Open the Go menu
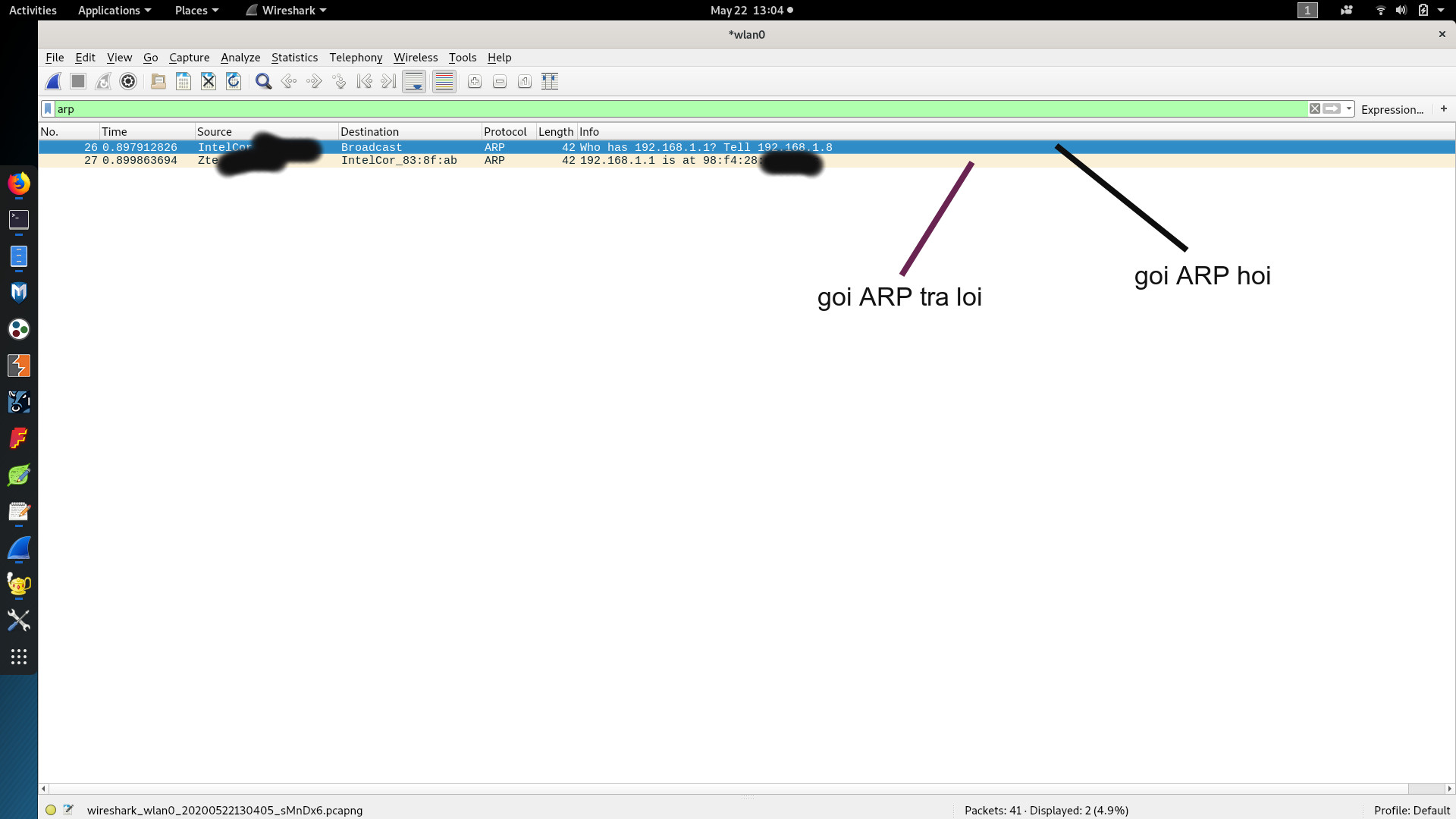Screen dimensions: 1456x819 [x=150, y=58]
